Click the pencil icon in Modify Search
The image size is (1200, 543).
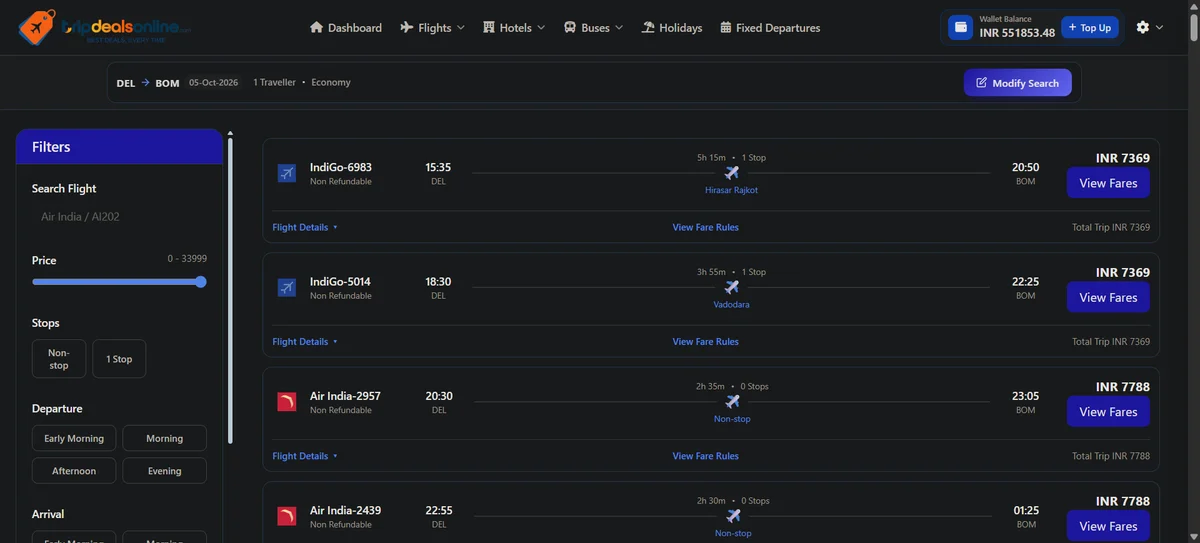[x=981, y=83]
